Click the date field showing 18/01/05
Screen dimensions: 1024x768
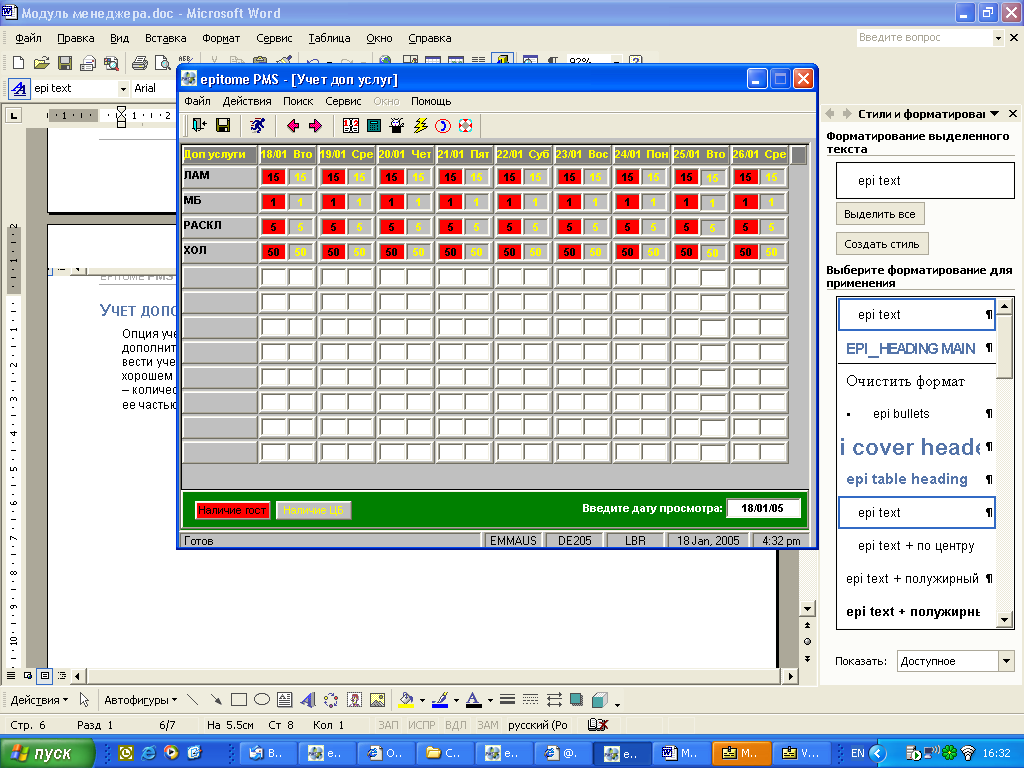tap(763, 508)
